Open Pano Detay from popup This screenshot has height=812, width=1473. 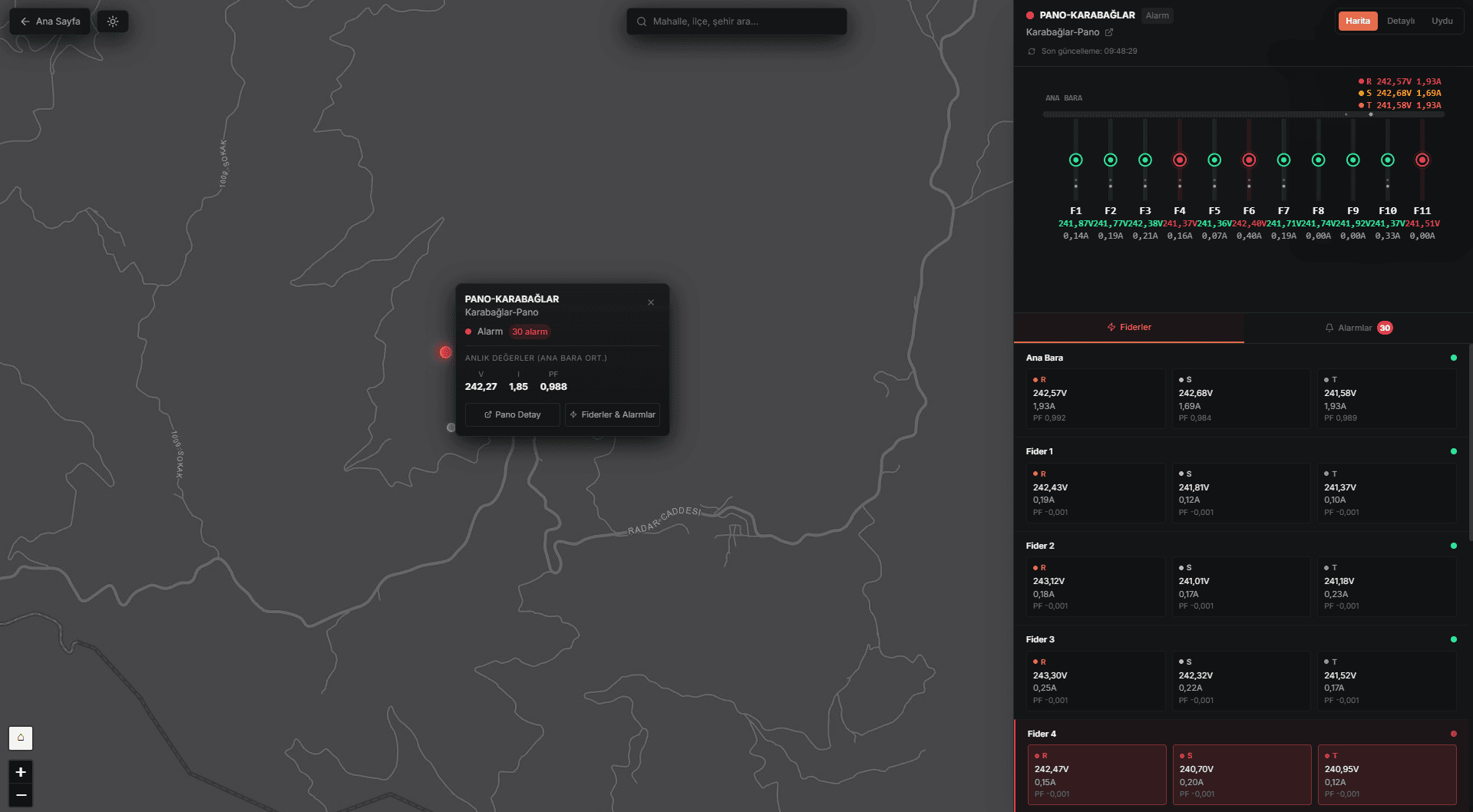[x=513, y=414]
